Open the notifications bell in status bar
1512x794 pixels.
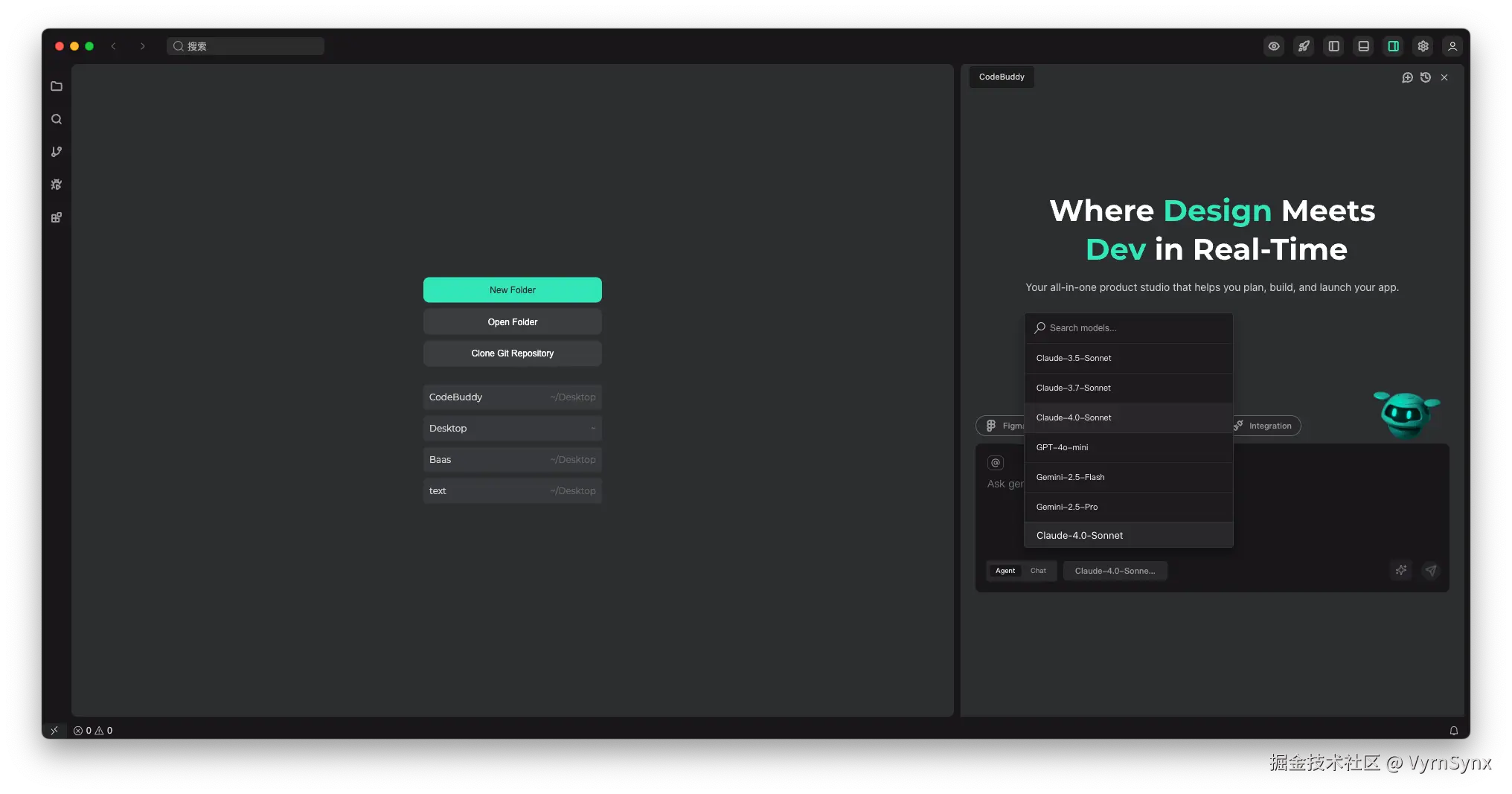(x=1454, y=731)
